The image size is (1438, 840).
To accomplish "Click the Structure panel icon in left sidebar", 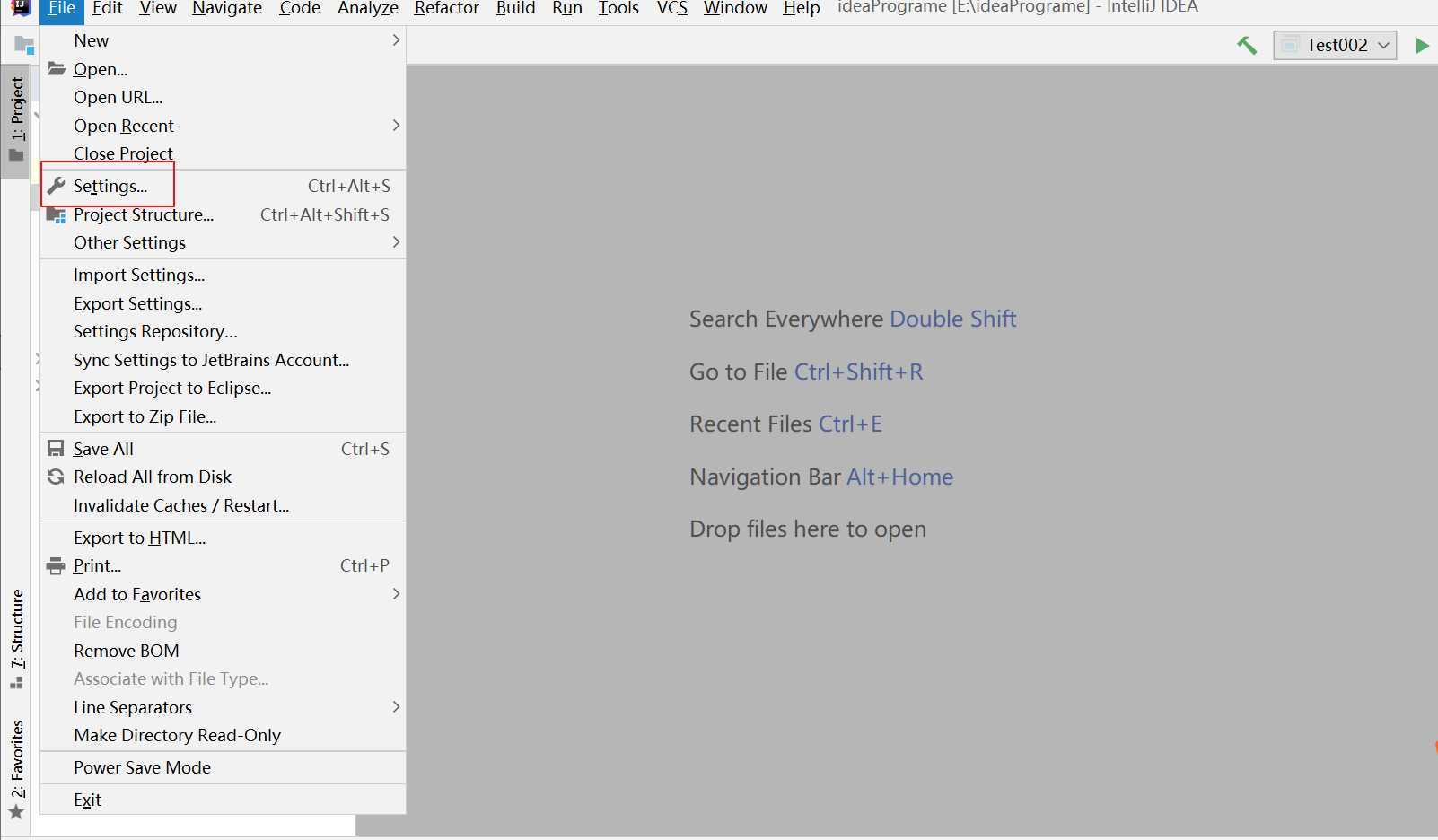I will click(16, 683).
